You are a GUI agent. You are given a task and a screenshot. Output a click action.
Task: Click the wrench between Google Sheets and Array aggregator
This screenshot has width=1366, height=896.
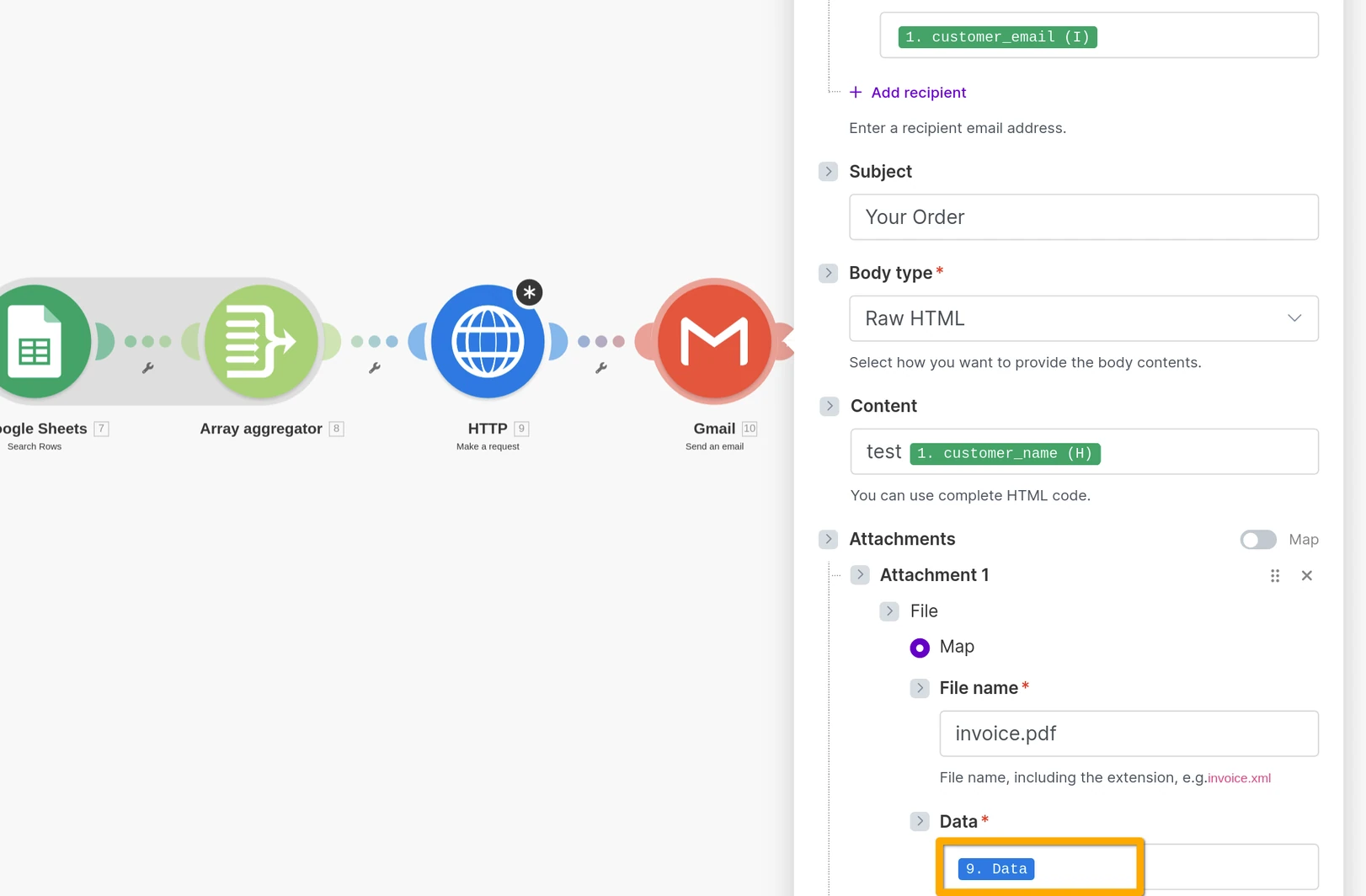click(x=147, y=368)
